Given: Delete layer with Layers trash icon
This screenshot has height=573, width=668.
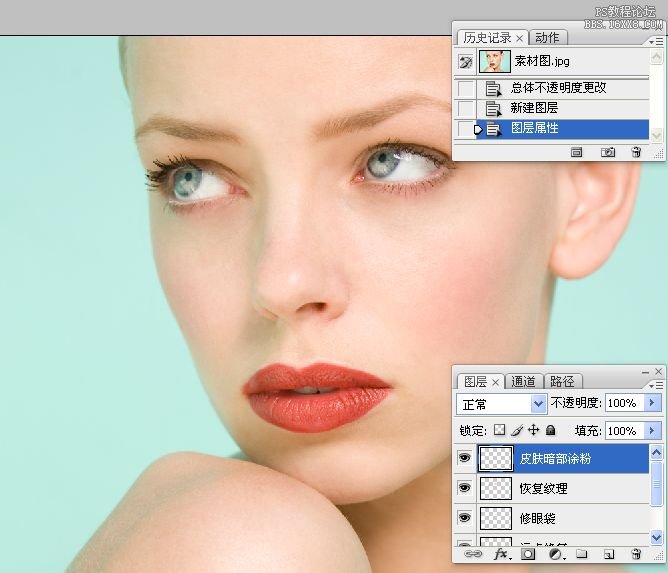Looking at the screenshot, I should tap(636, 554).
